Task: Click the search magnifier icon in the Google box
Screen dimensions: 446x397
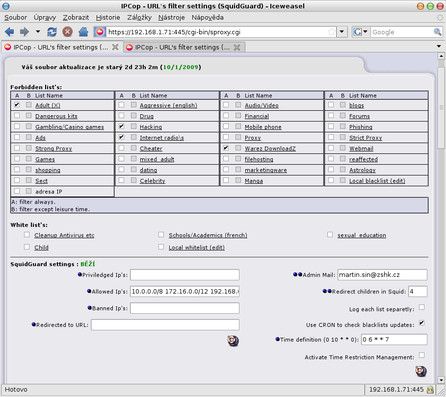Action: (437, 32)
